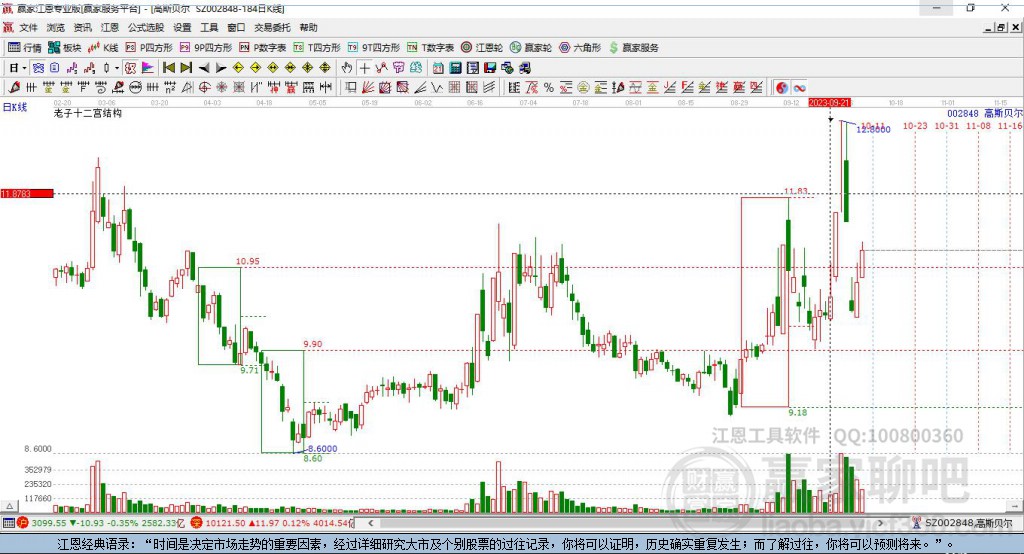Screen dimensions: 1024x554
Task: Click the 日K线 label
Action: click(x=15, y=107)
